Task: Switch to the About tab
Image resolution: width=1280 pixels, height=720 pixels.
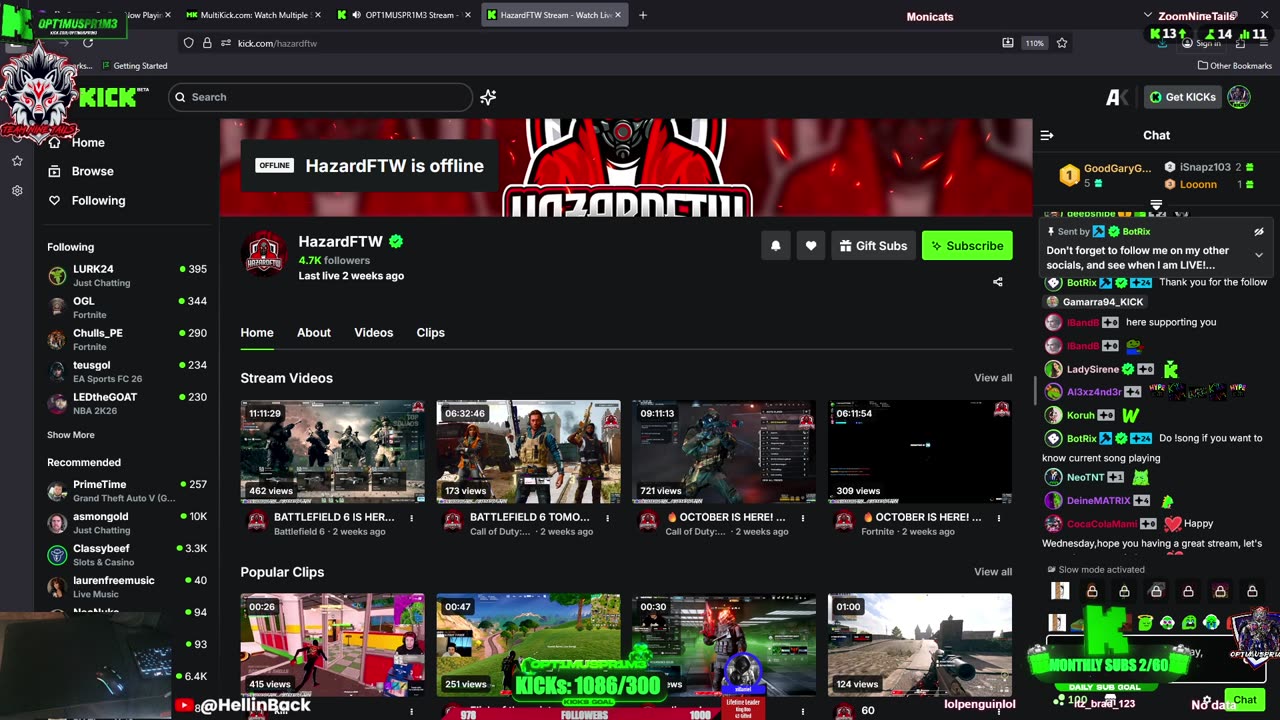Action: click(313, 332)
